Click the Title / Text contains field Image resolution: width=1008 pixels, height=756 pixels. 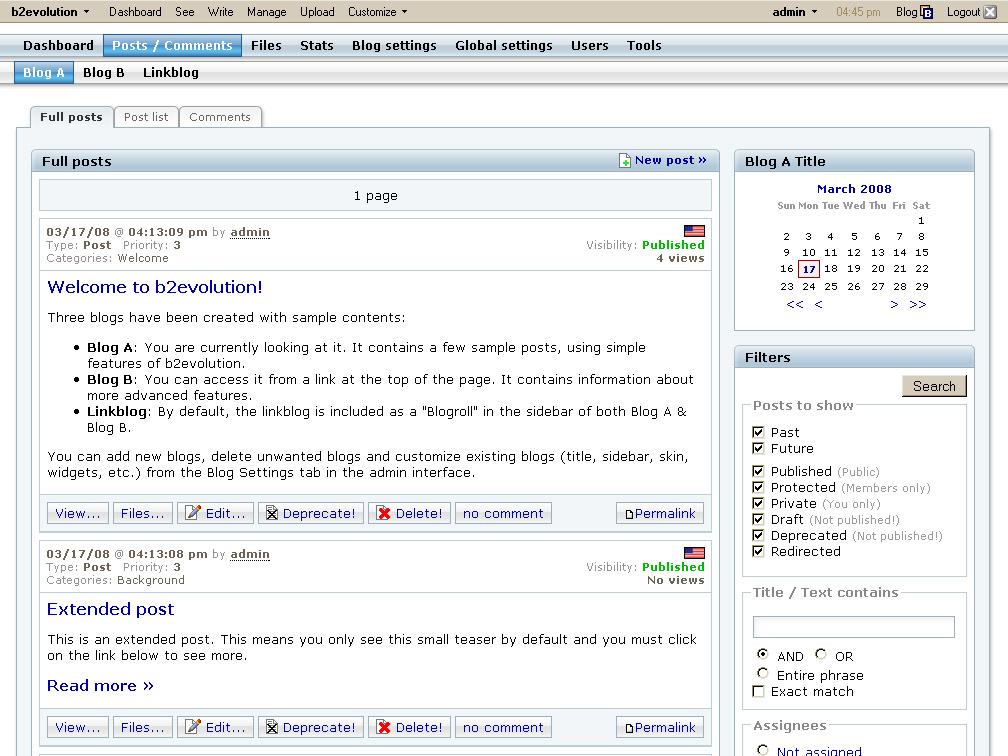point(853,627)
